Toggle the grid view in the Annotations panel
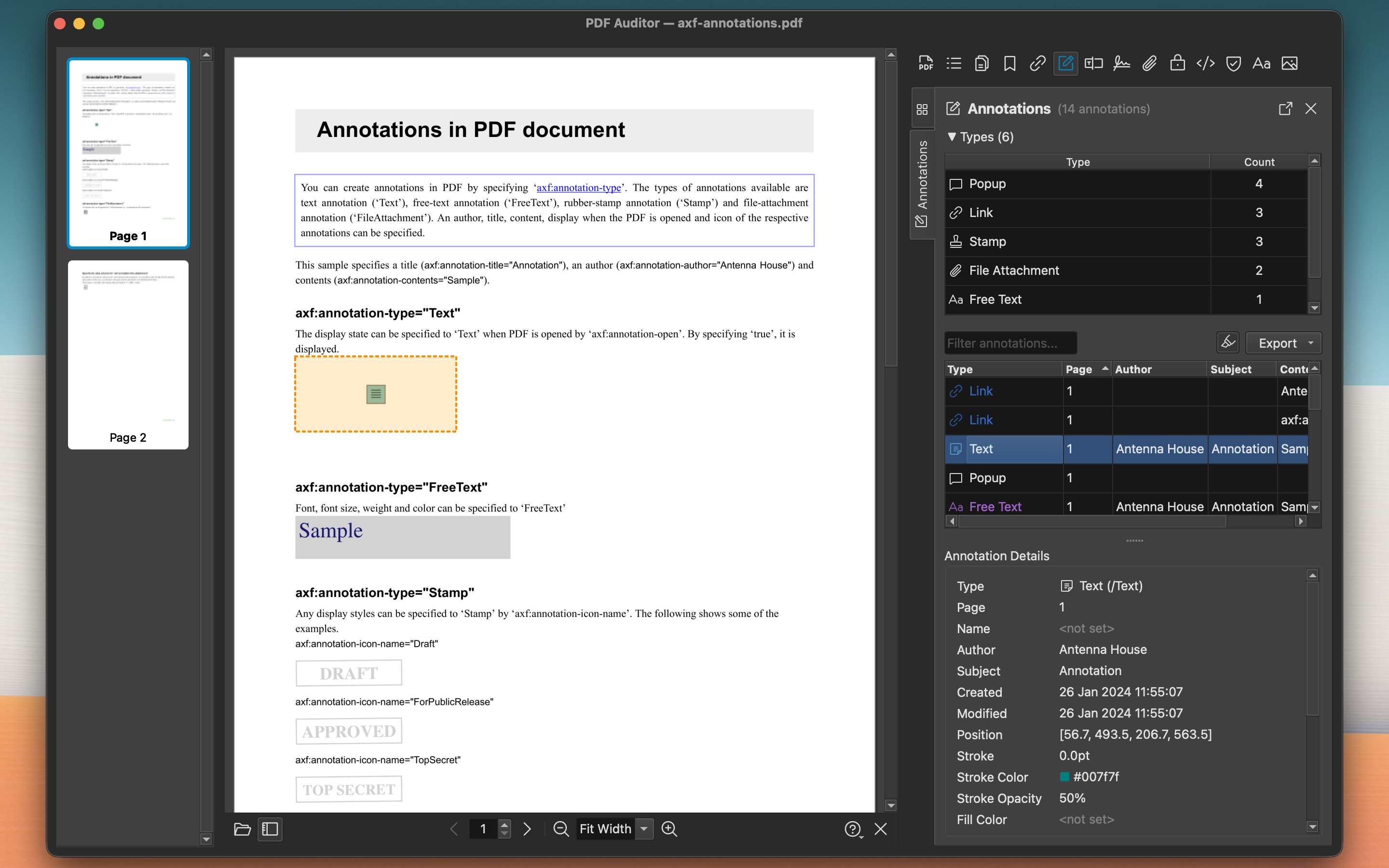This screenshot has height=868, width=1389. click(923, 109)
